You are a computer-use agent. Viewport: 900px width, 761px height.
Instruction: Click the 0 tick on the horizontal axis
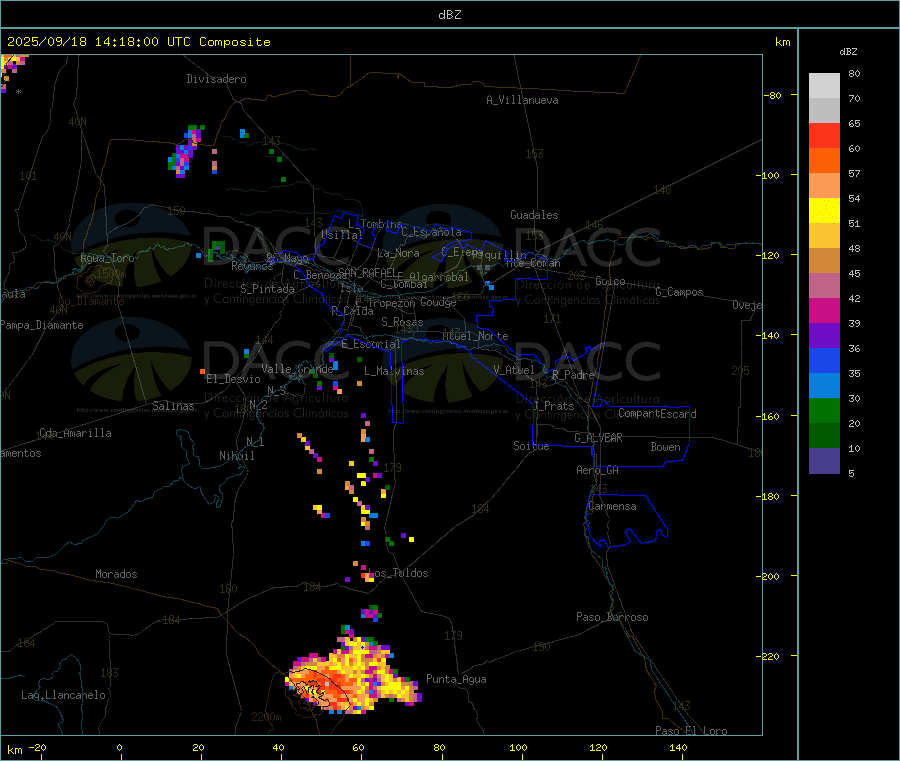[119, 747]
